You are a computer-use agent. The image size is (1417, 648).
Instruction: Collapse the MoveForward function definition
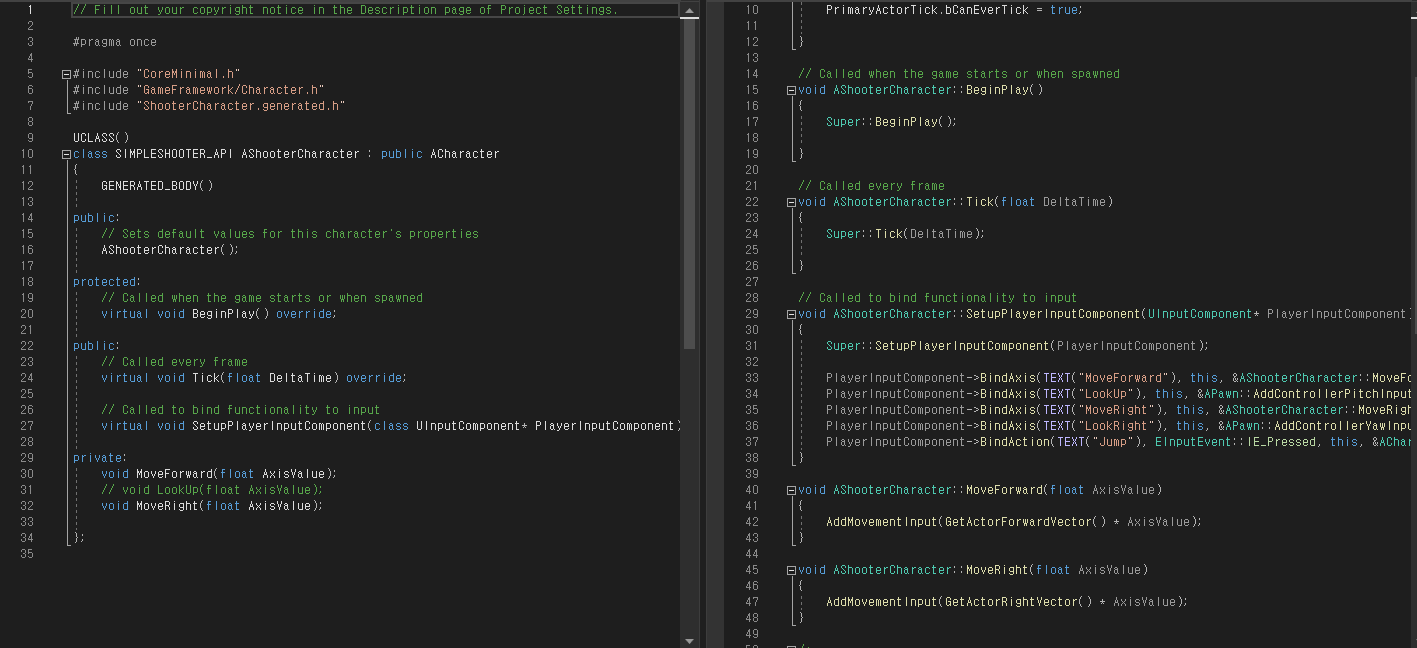(791, 490)
